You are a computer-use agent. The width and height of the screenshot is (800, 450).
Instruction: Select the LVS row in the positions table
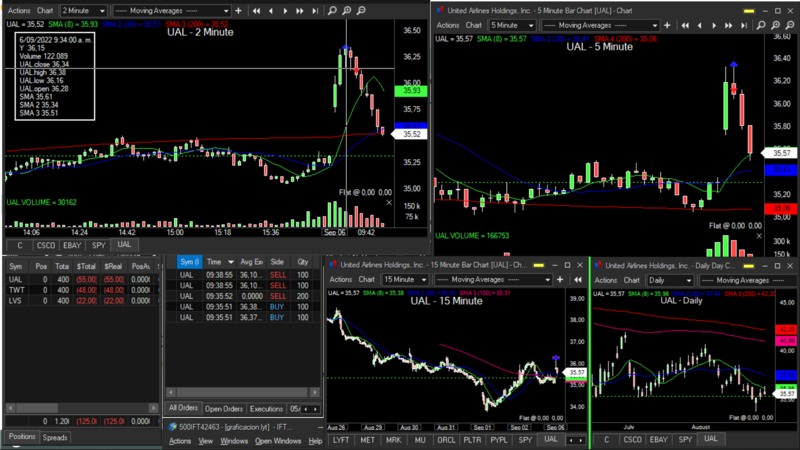point(16,300)
